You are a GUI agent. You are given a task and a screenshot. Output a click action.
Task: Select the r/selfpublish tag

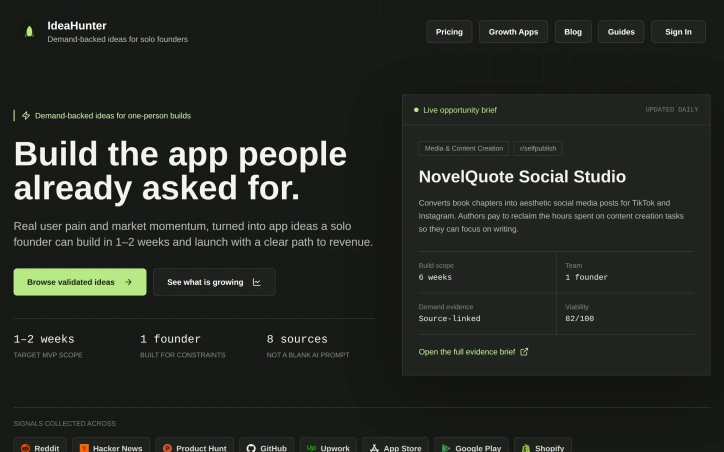tap(538, 148)
